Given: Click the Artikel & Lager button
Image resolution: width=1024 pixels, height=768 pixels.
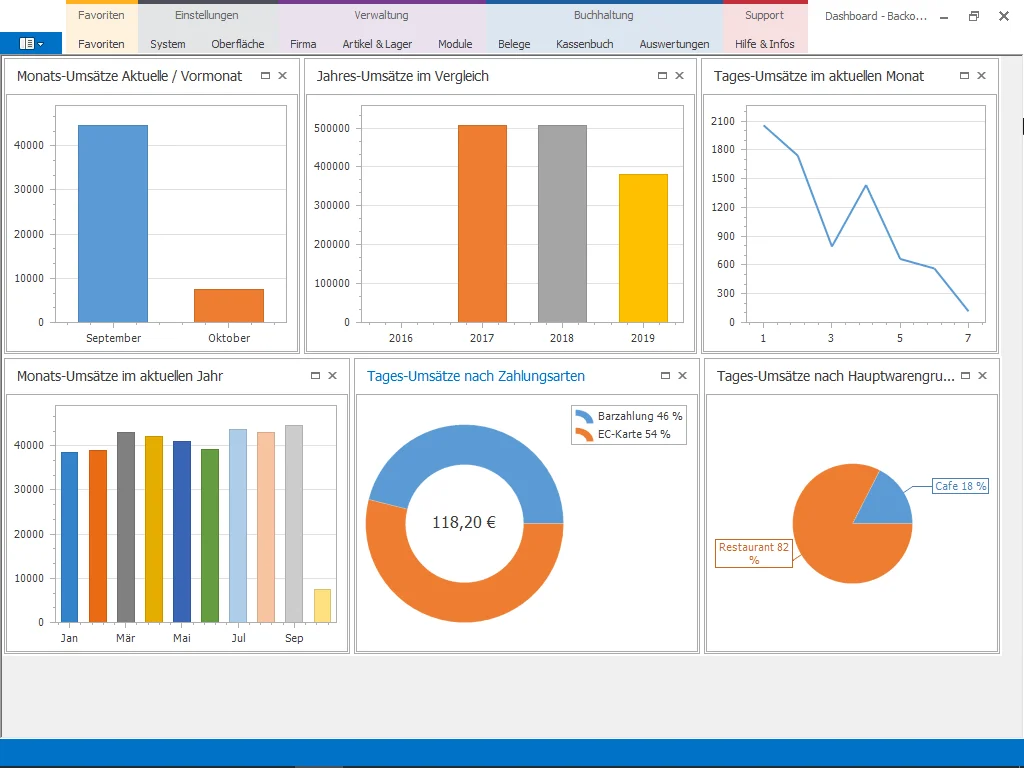Looking at the screenshot, I should coord(377,44).
